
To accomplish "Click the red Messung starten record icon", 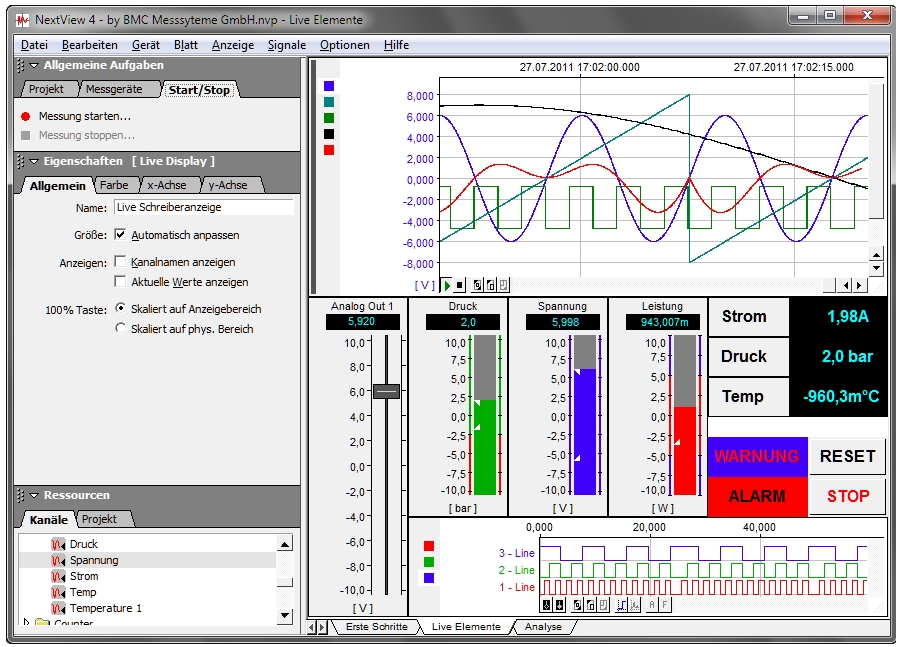I will click(x=26, y=116).
